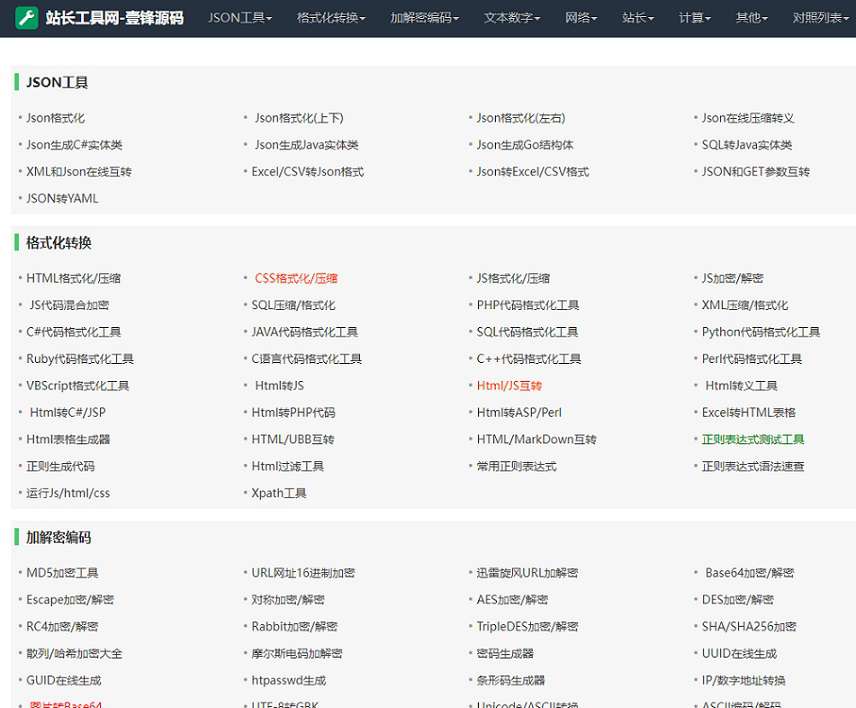Open 迅雷旋风URL加解密 tool

(x=527, y=572)
